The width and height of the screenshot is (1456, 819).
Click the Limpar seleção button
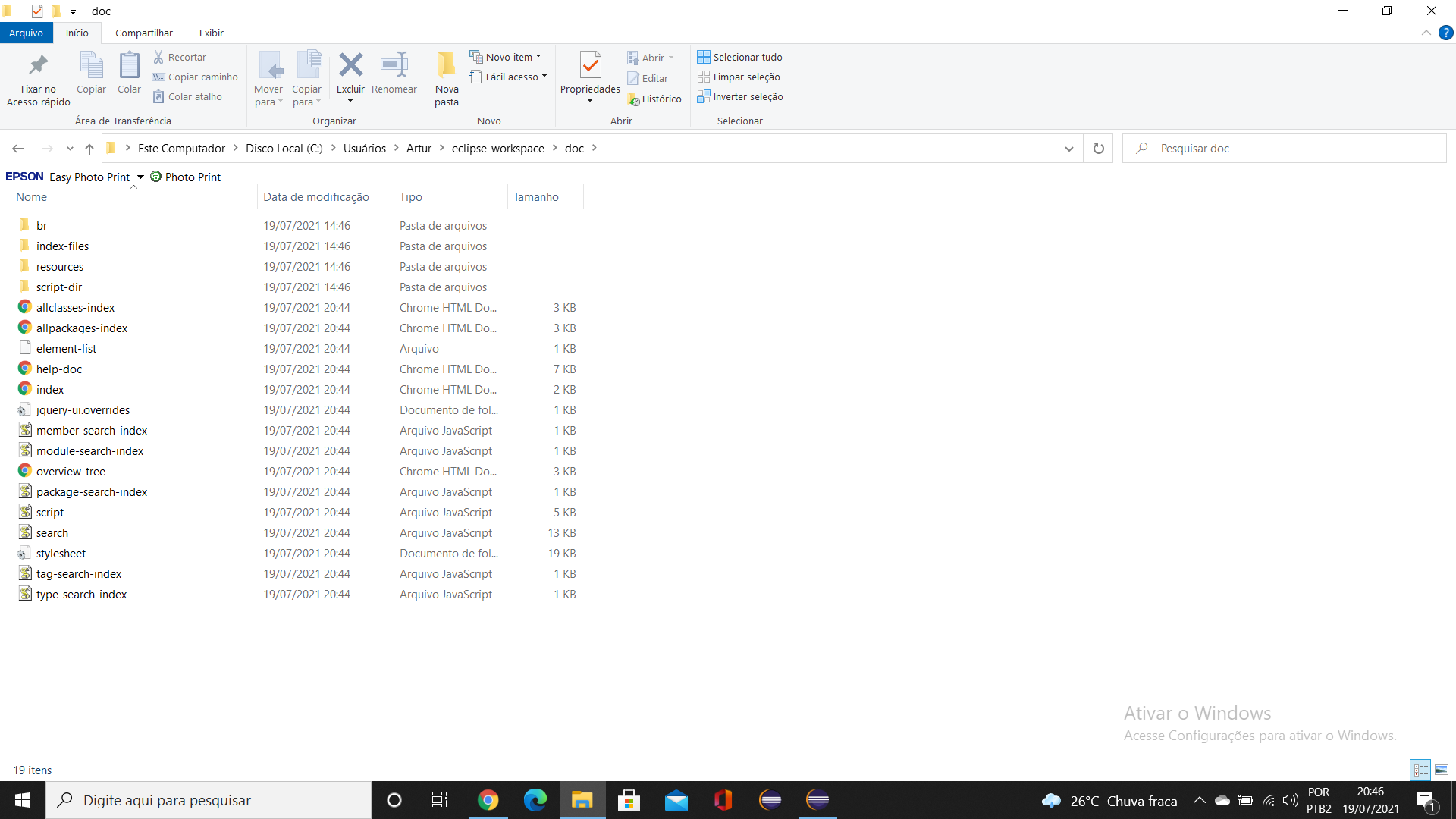pos(740,77)
